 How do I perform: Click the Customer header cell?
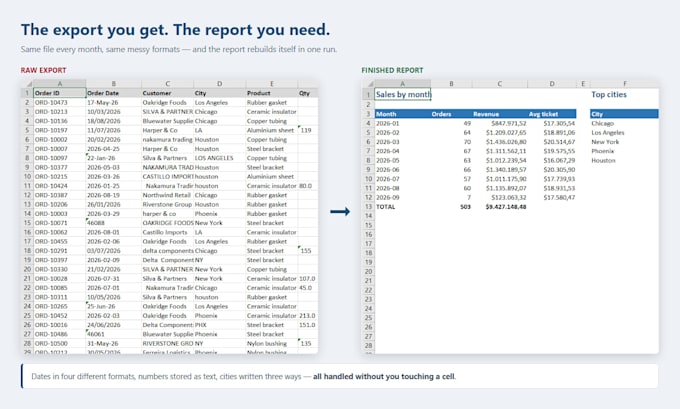click(x=167, y=93)
